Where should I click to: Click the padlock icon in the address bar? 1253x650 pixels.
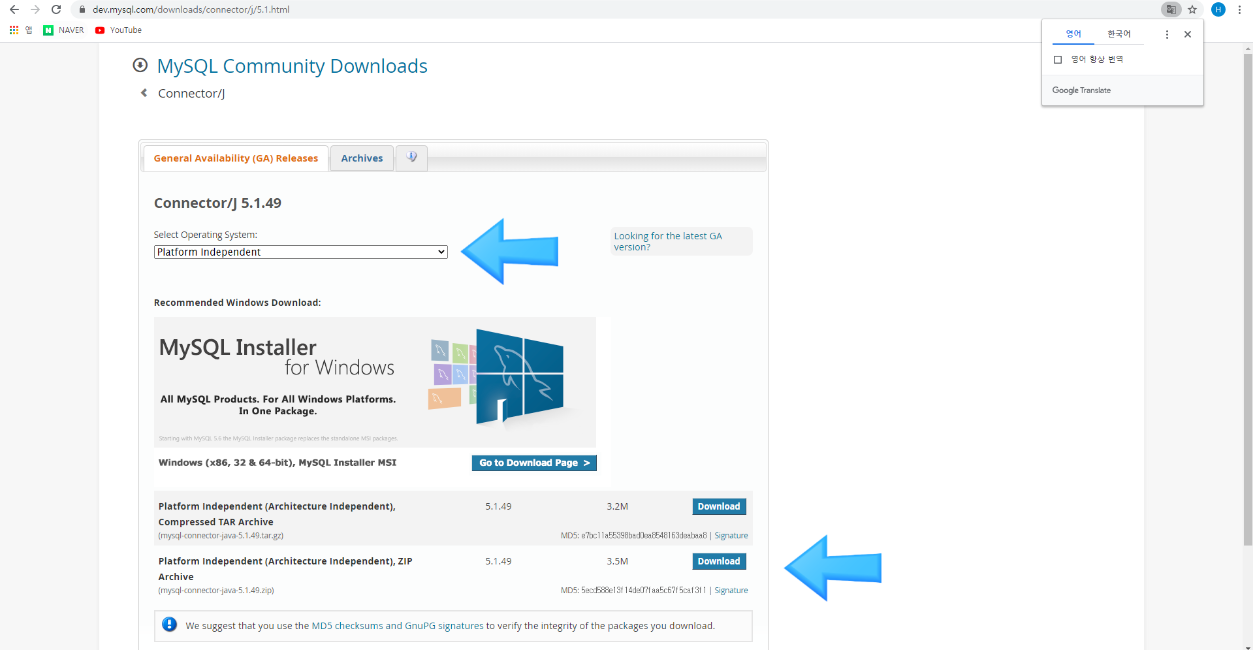tap(80, 9)
